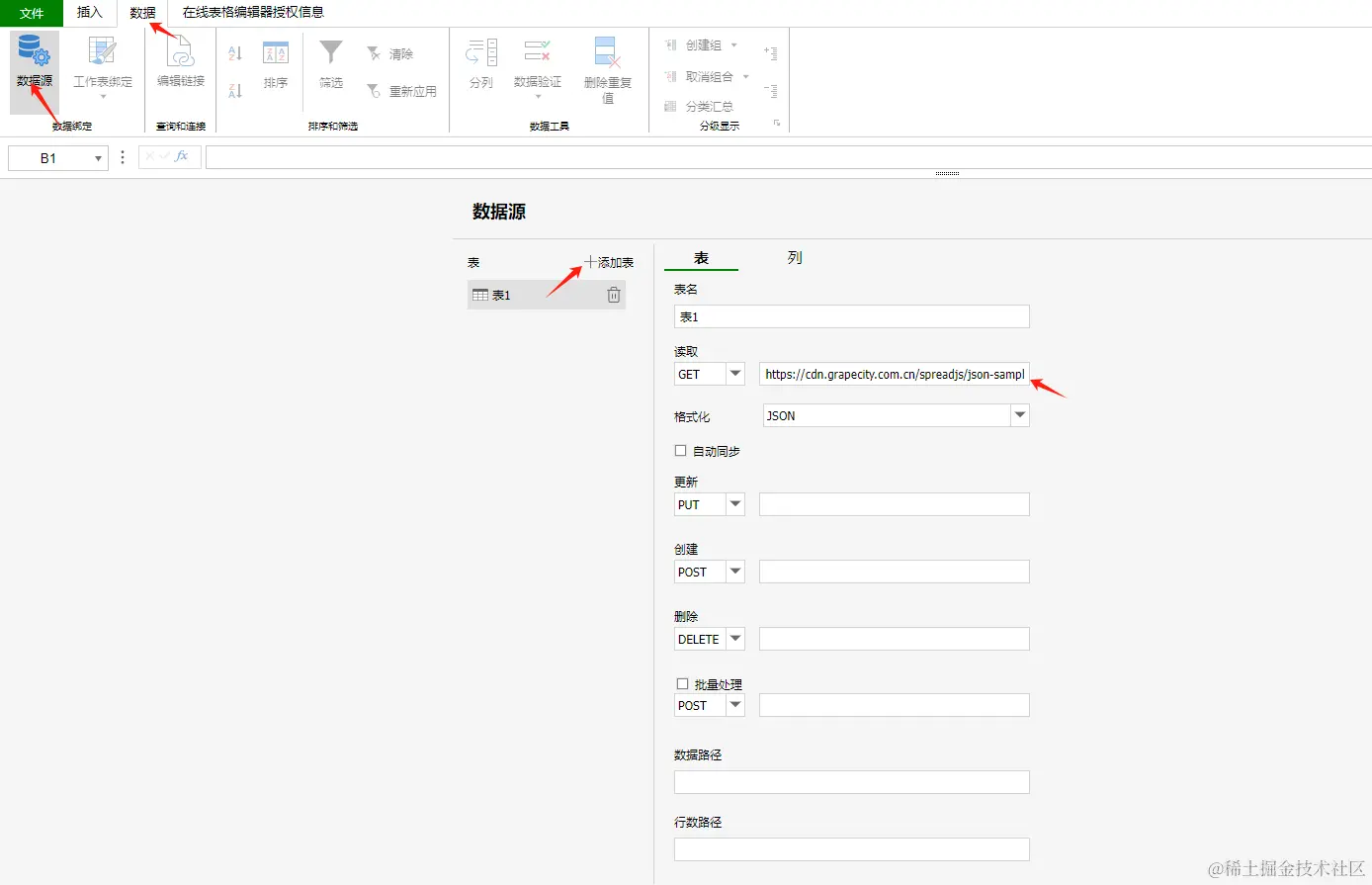
Task: Click the 工作表绑定 sheet binding icon
Action: click(102, 51)
